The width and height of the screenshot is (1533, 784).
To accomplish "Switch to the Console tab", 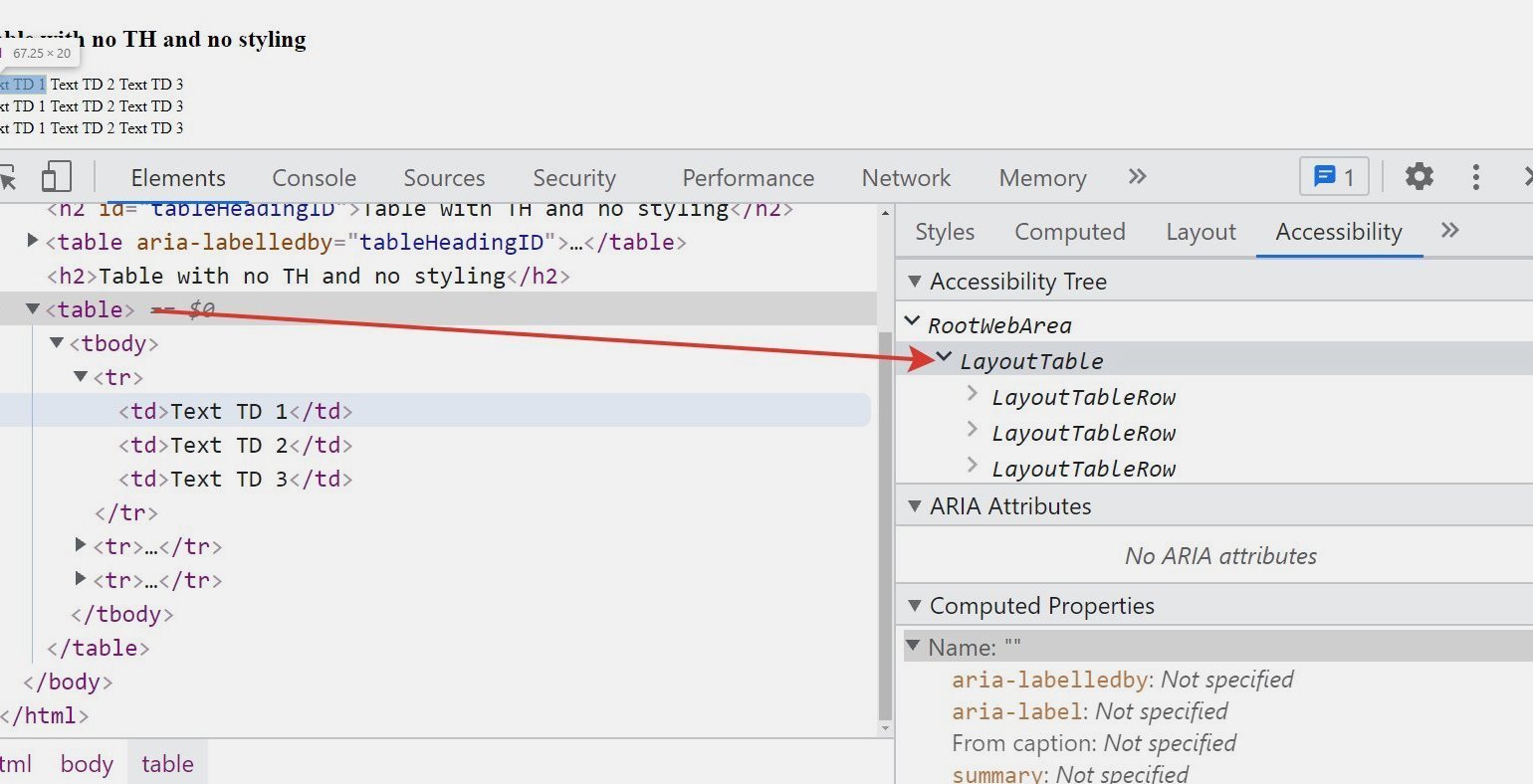I will 314,178.
